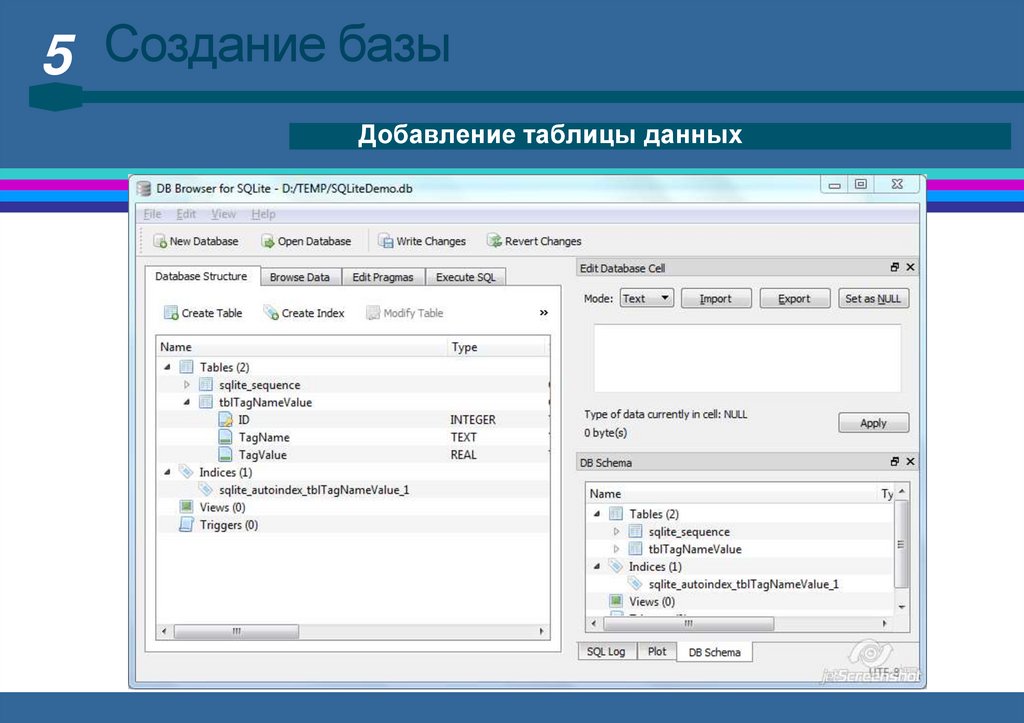Open the Edit menu
This screenshot has height=723, width=1024.
pos(186,214)
